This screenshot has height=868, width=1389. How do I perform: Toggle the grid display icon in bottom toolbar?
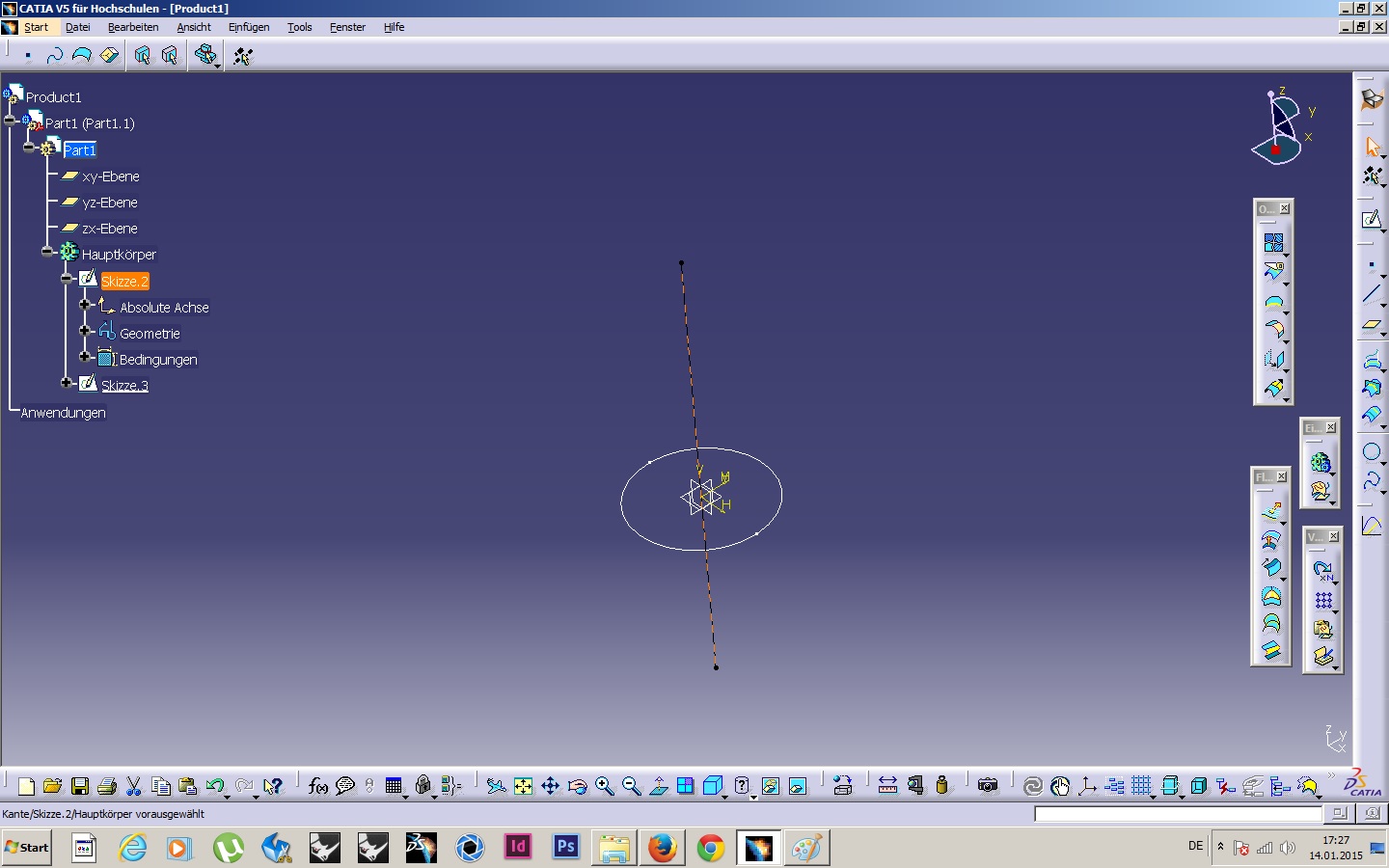point(1142,786)
